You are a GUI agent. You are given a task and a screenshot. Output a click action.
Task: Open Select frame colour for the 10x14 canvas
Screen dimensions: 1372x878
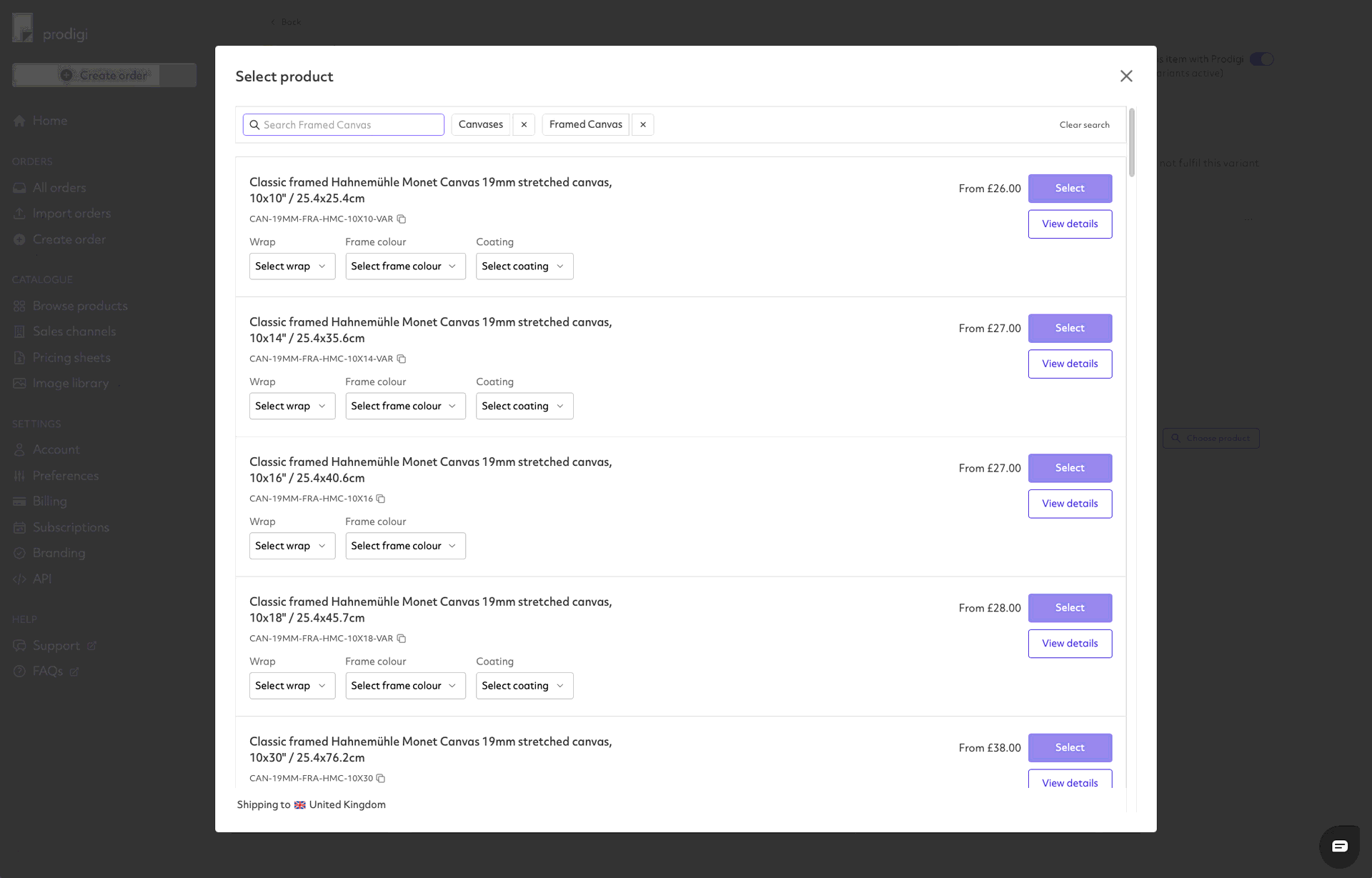(405, 406)
